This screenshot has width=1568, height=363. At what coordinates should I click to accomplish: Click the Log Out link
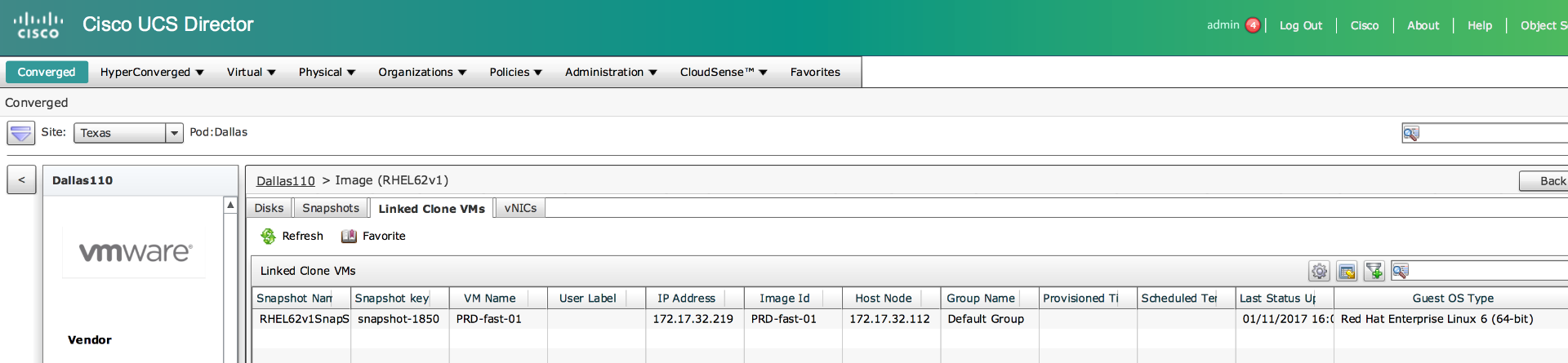point(1301,25)
